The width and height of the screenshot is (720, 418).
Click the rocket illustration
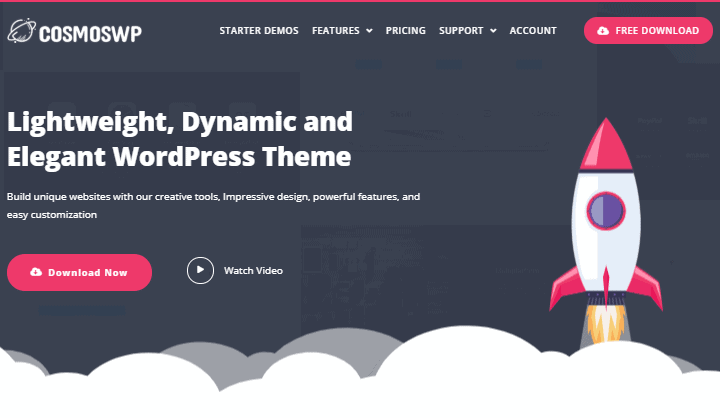click(606, 232)
